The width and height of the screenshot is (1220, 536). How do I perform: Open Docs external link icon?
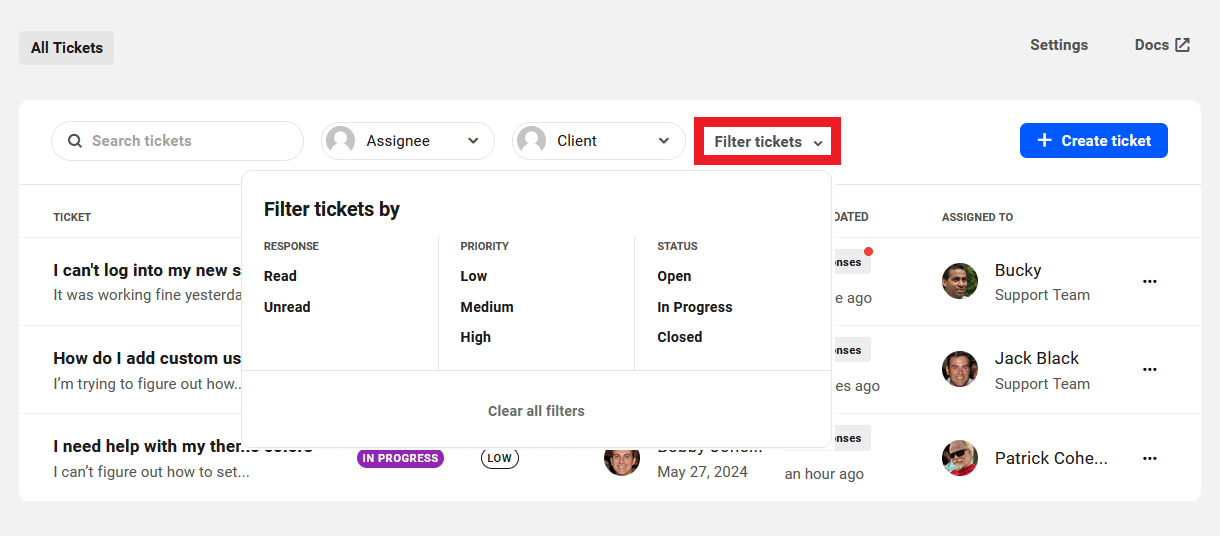pos(1182,45)
